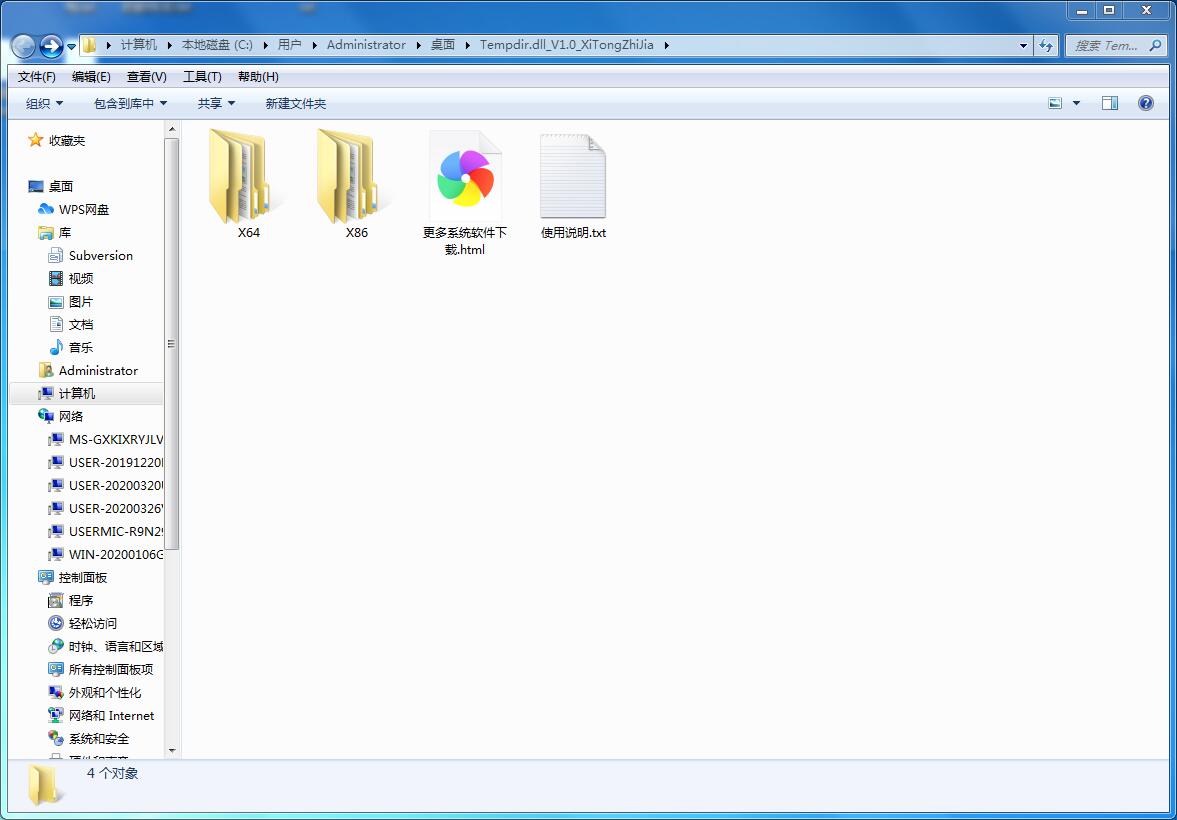
Task: Click the sidebar scroll down arrow
Action: [172, 750]
